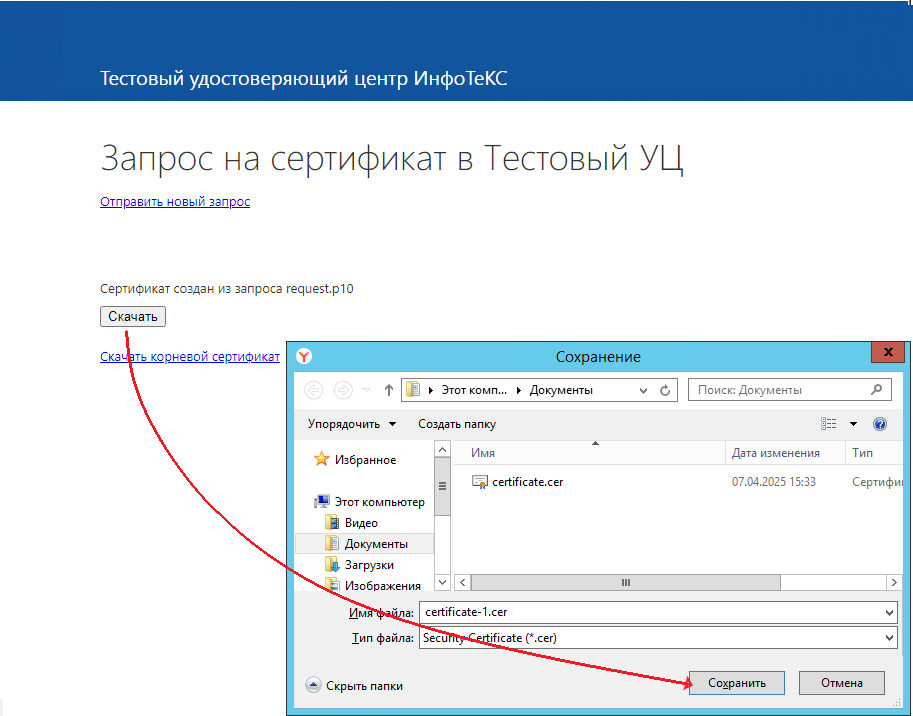The width and height of the screenshot is (913, 716).
Task: Click Скрыть папки to collapse folders pane
Action: tap(354, 686)
